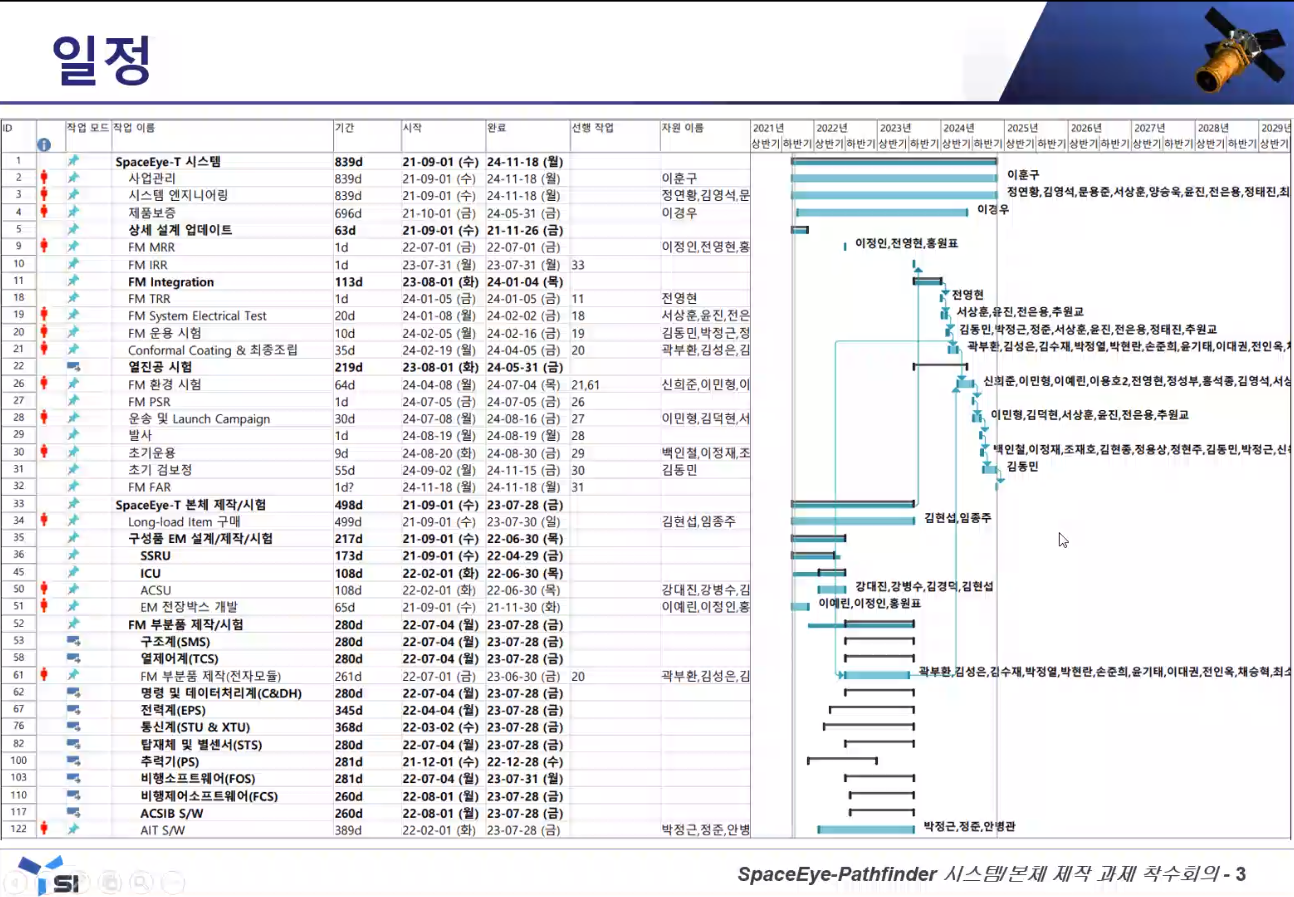Click the red person icon in the AIT S/W row

pyautogui.click(x=44, y=829)
